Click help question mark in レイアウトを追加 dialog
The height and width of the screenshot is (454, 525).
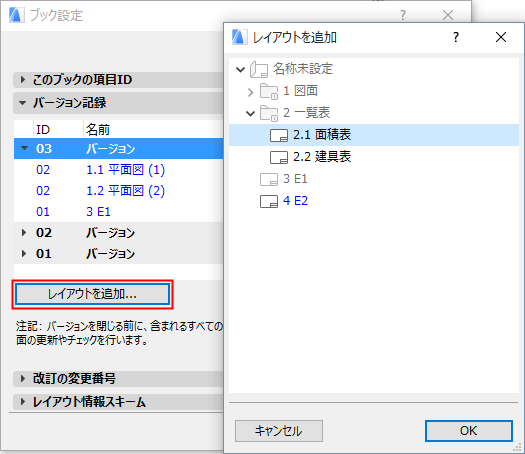456,37
